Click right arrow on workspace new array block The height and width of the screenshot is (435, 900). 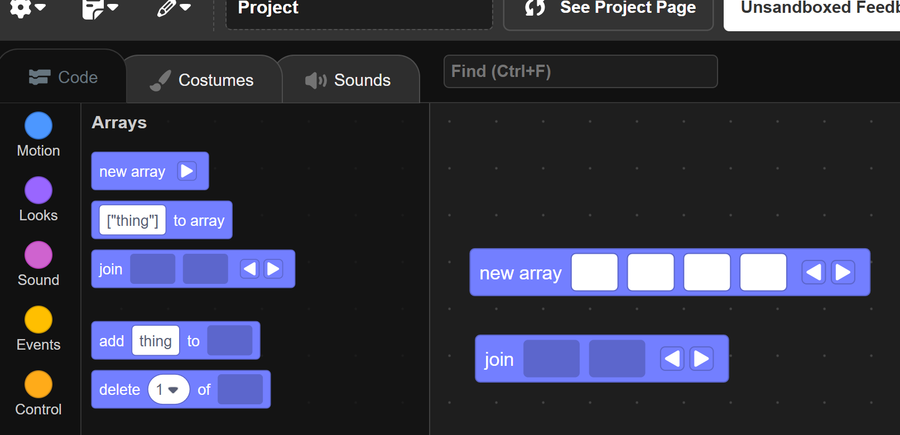843,272
